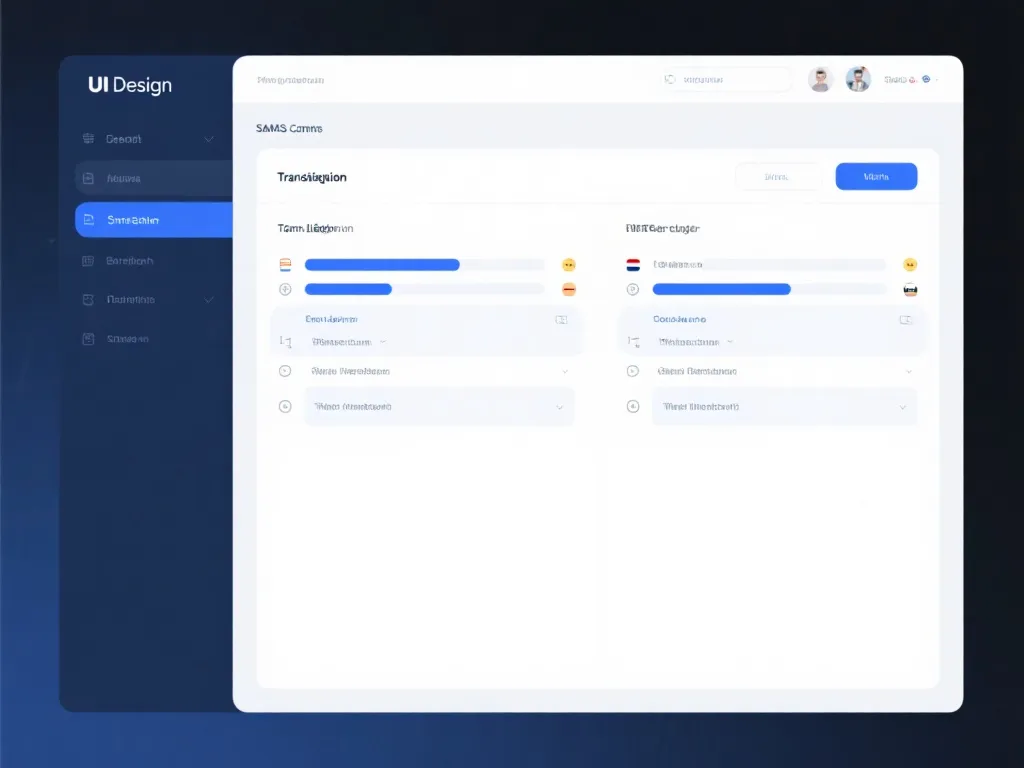Click the orange list icon in left column
Viewport: 1024px width, 768px height.
click(x=285, y=264)
